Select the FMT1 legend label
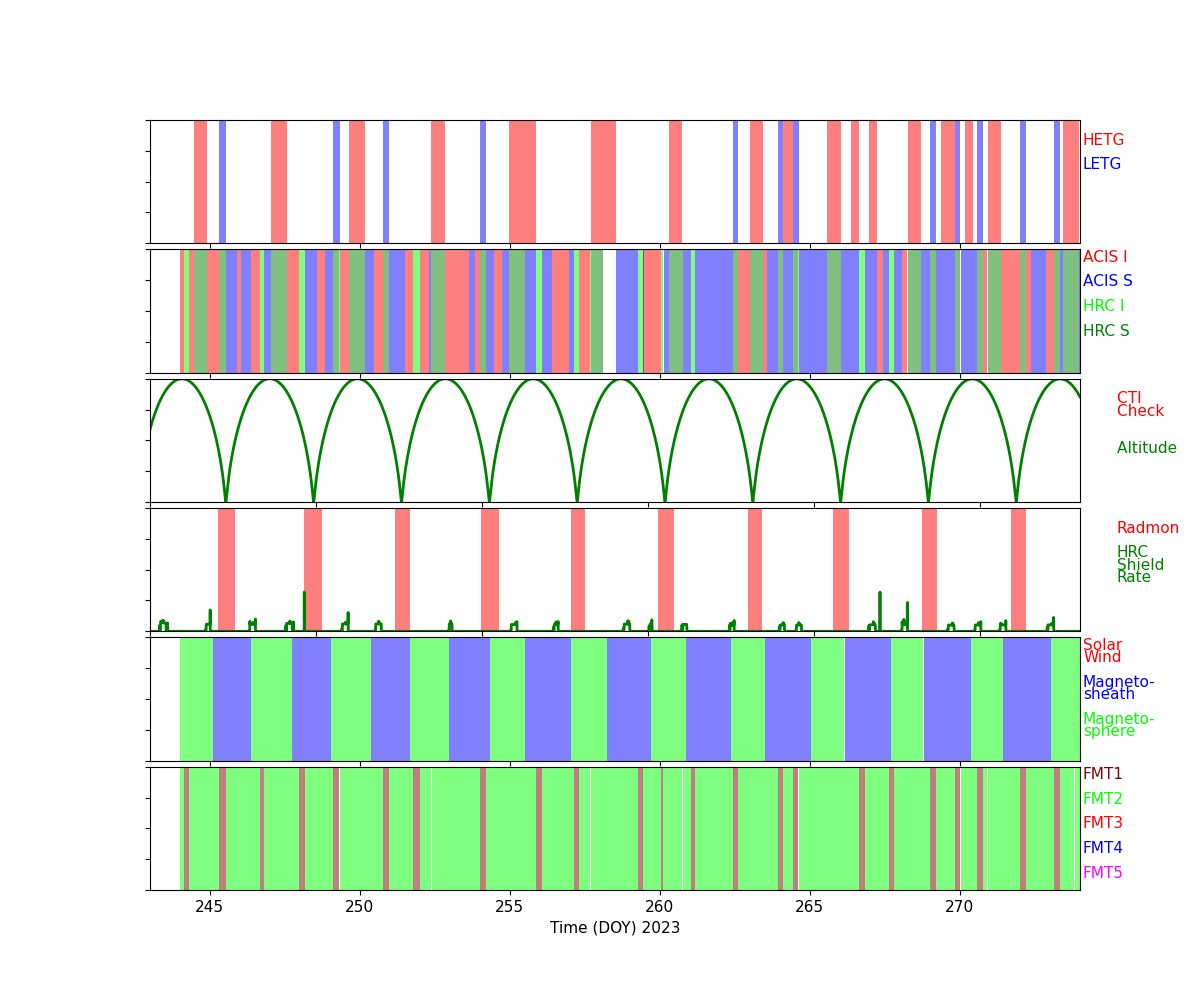This screenshot has width=1200, height=1000. [1103, 774]
